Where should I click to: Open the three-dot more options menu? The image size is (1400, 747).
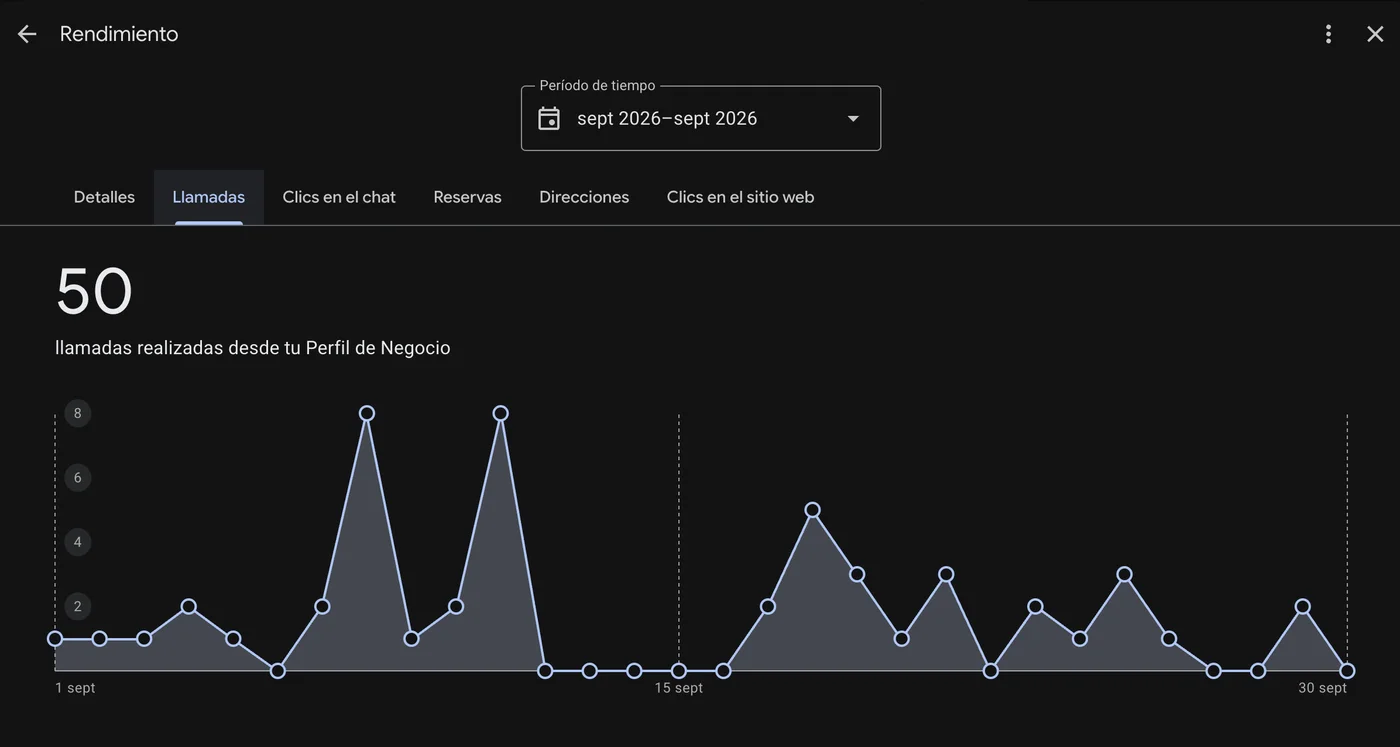pos(1328,34)
